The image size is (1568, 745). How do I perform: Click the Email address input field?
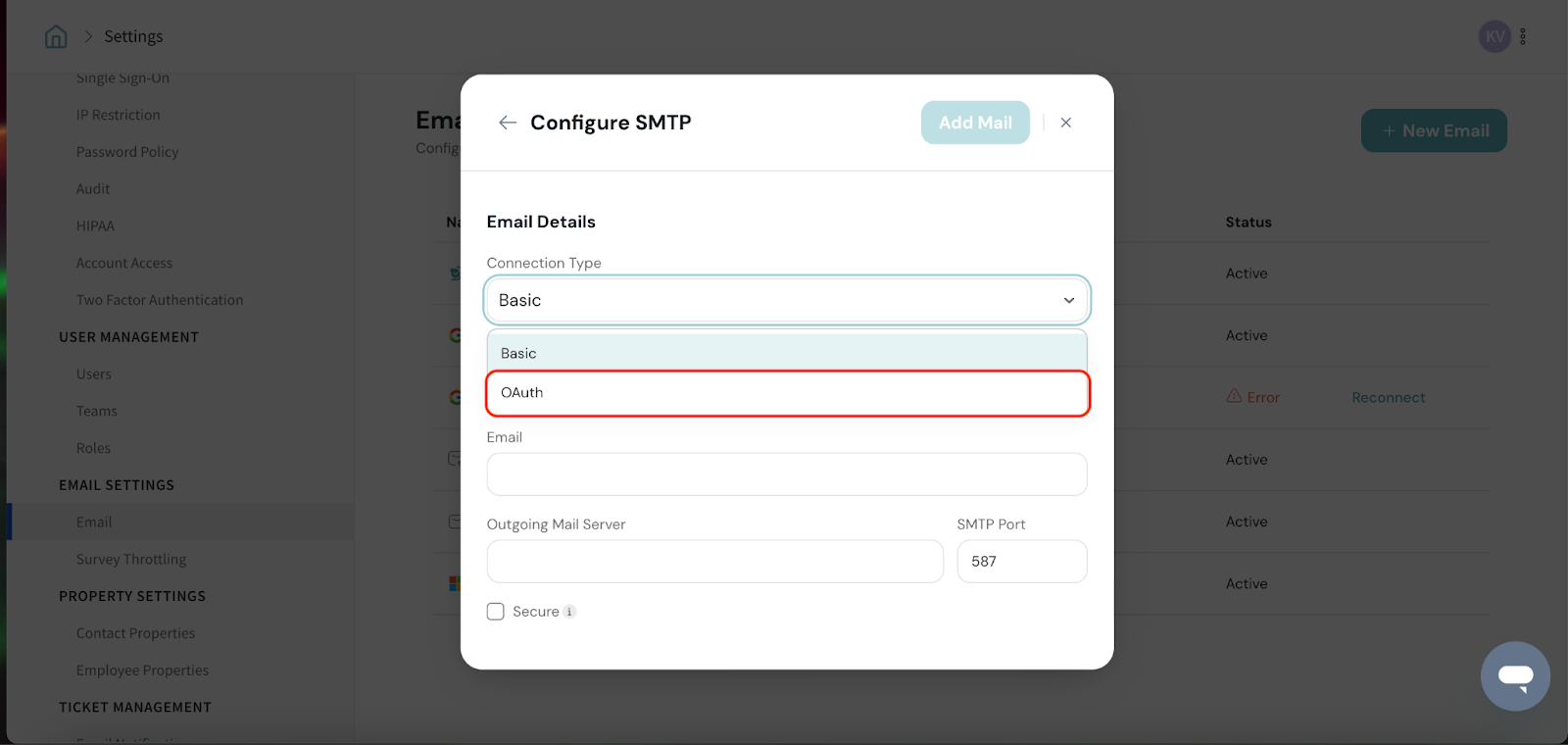[786, 474]
